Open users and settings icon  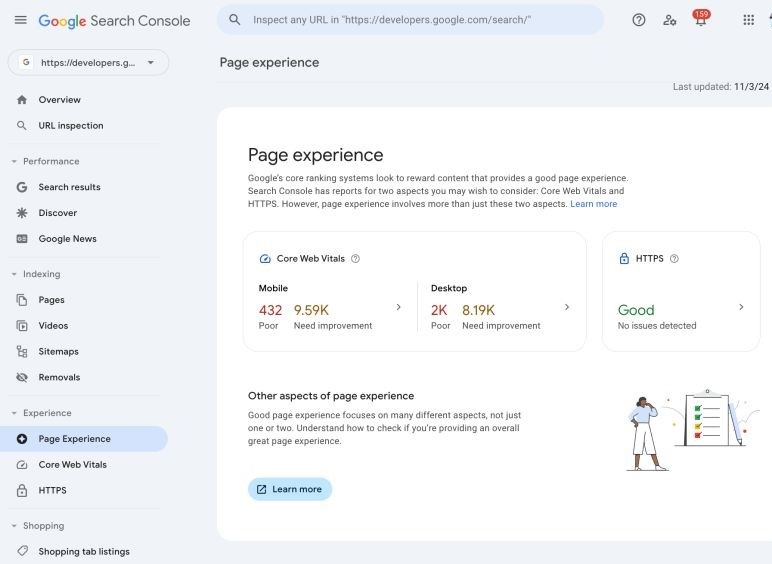(x=670, y=20)
